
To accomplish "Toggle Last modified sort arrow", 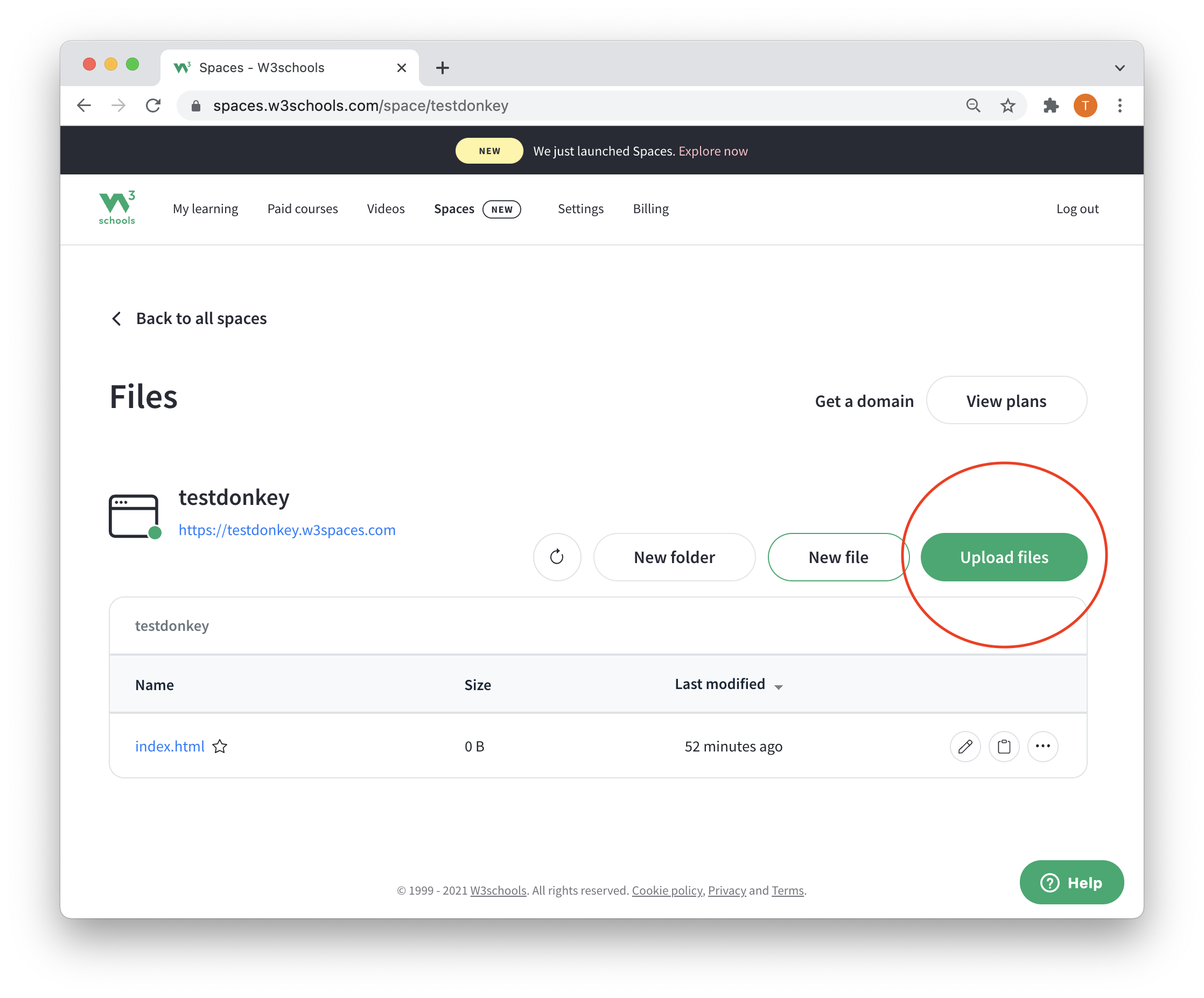I will [778, 686].
